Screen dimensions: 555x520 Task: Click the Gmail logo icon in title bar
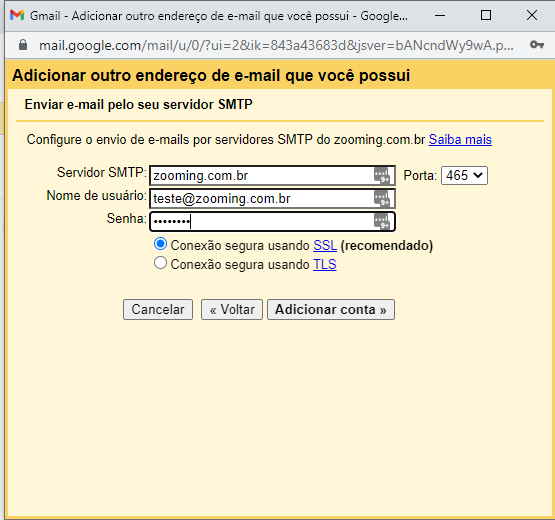pyautogui.click(x=17, y=15)
